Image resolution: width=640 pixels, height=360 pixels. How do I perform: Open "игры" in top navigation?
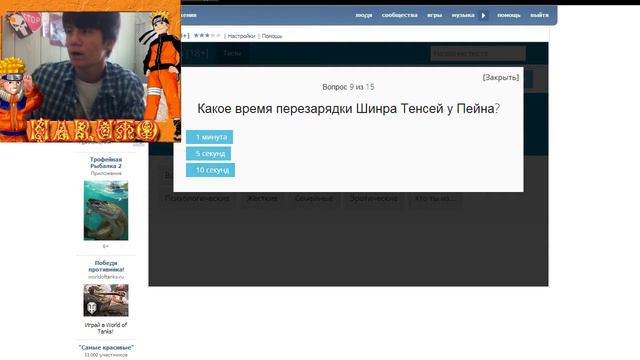pos(434,15)
